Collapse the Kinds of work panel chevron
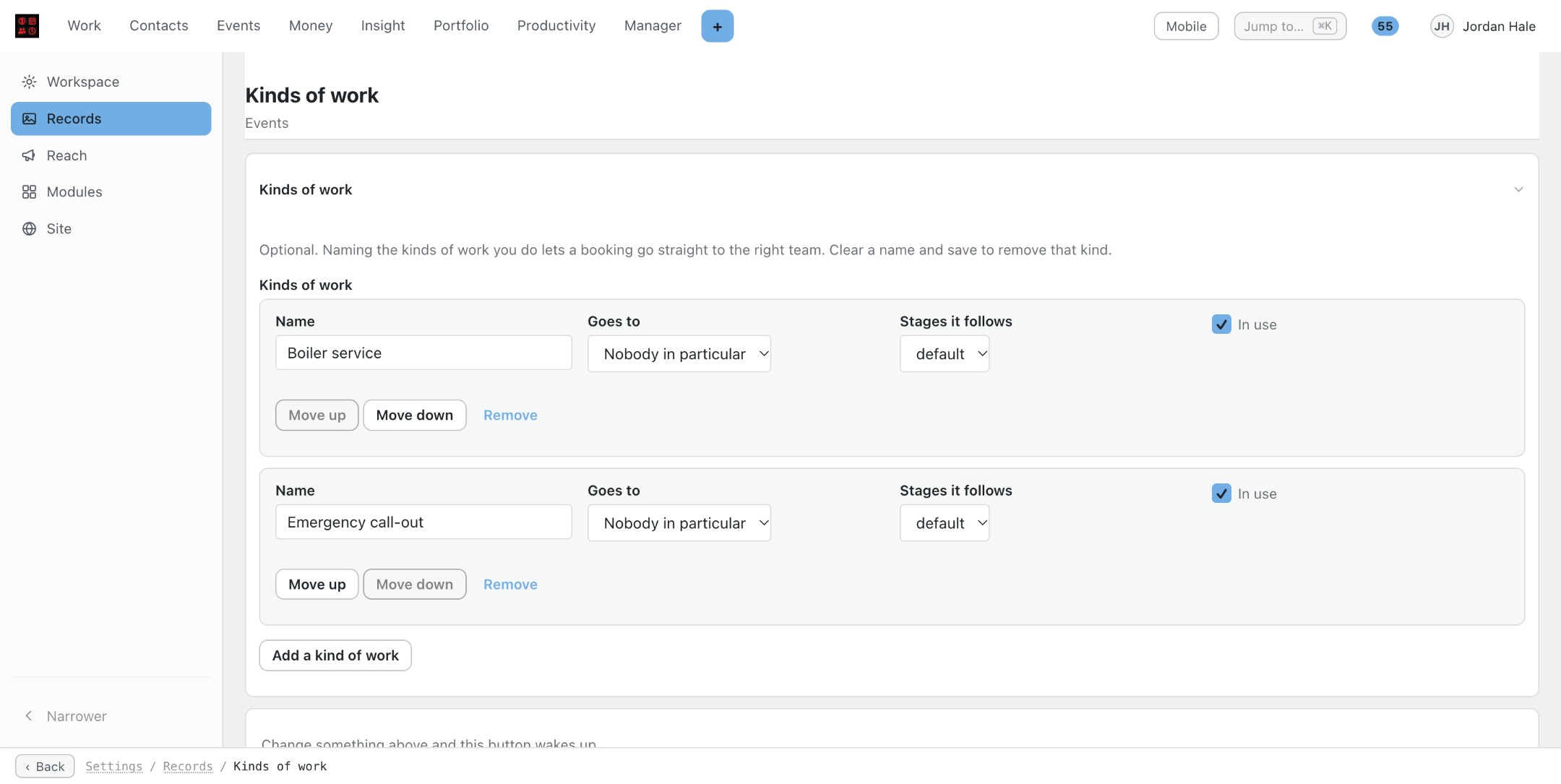The width and height of the screenshot is (1561, 784). [x=1518, y=189]
